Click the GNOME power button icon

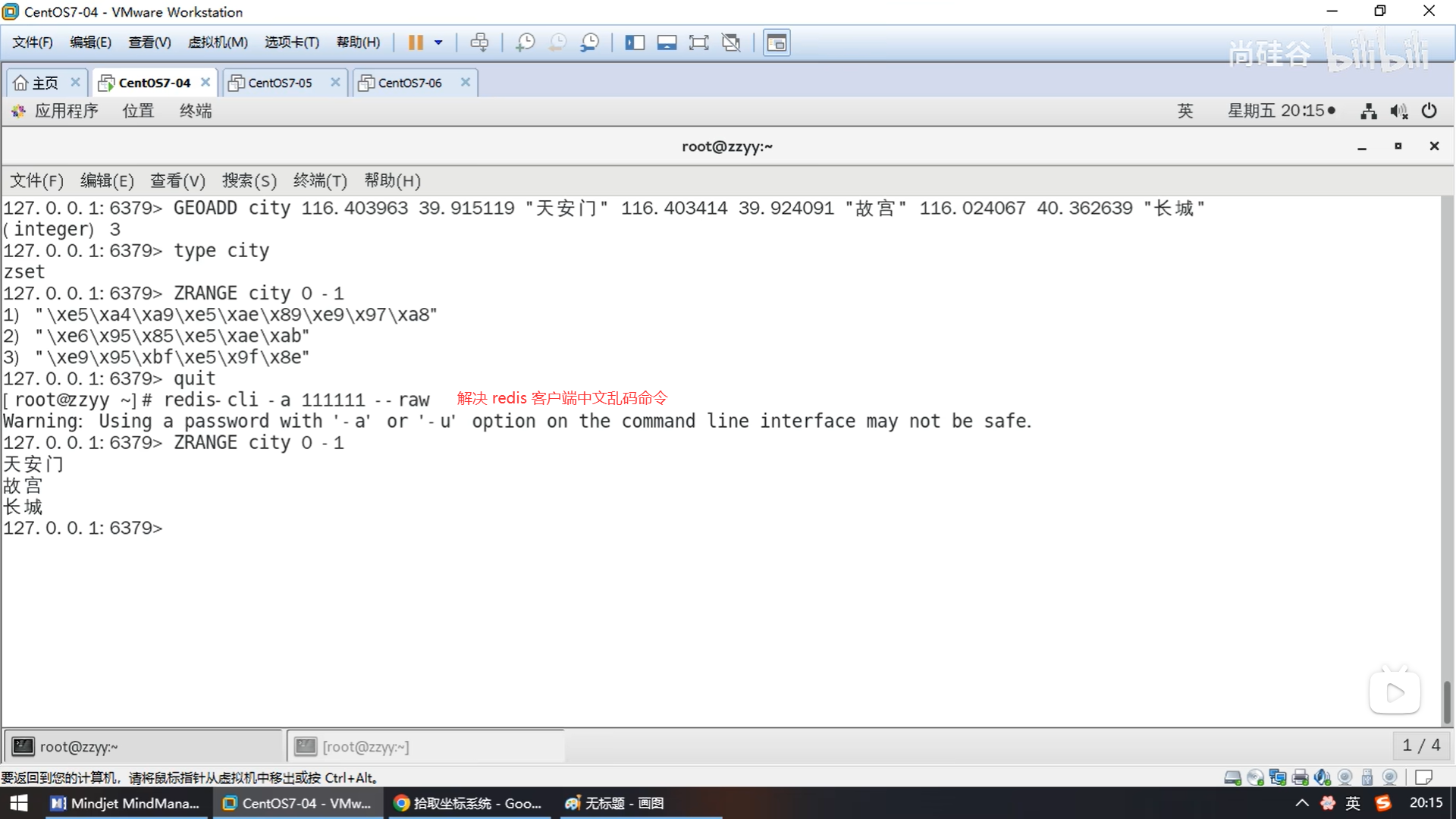click(x=1429, y=111)
